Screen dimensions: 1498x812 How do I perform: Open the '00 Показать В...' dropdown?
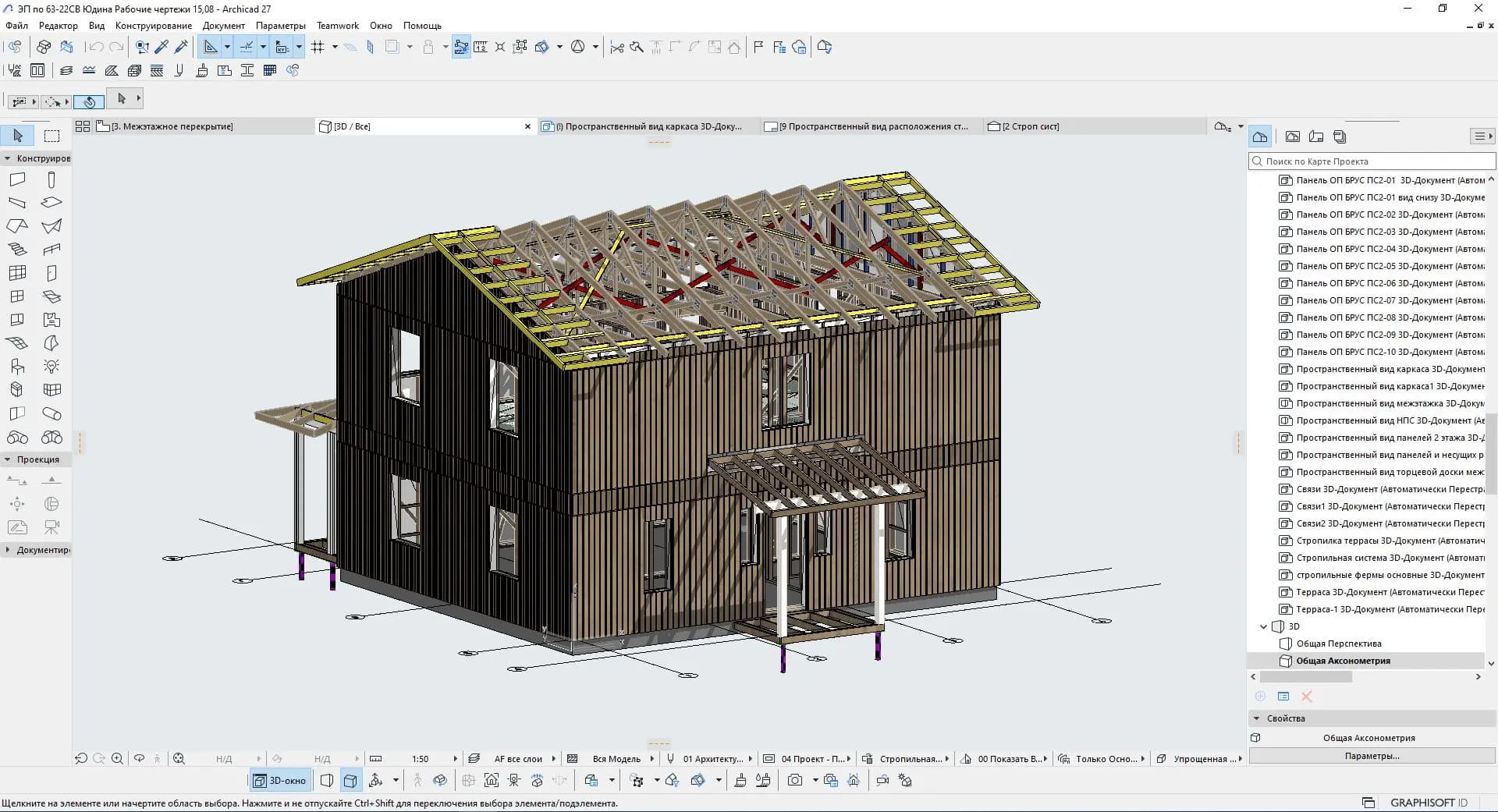tap(1010, 758)
